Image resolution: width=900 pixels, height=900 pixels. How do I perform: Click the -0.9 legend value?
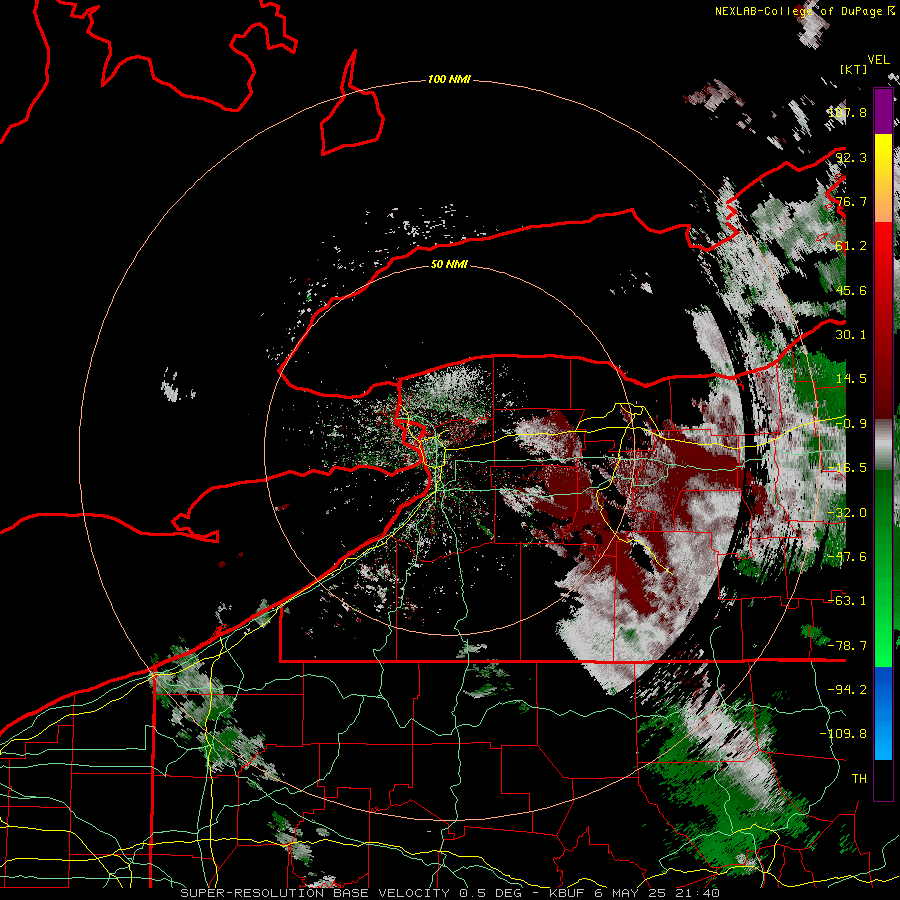[851, 423]
